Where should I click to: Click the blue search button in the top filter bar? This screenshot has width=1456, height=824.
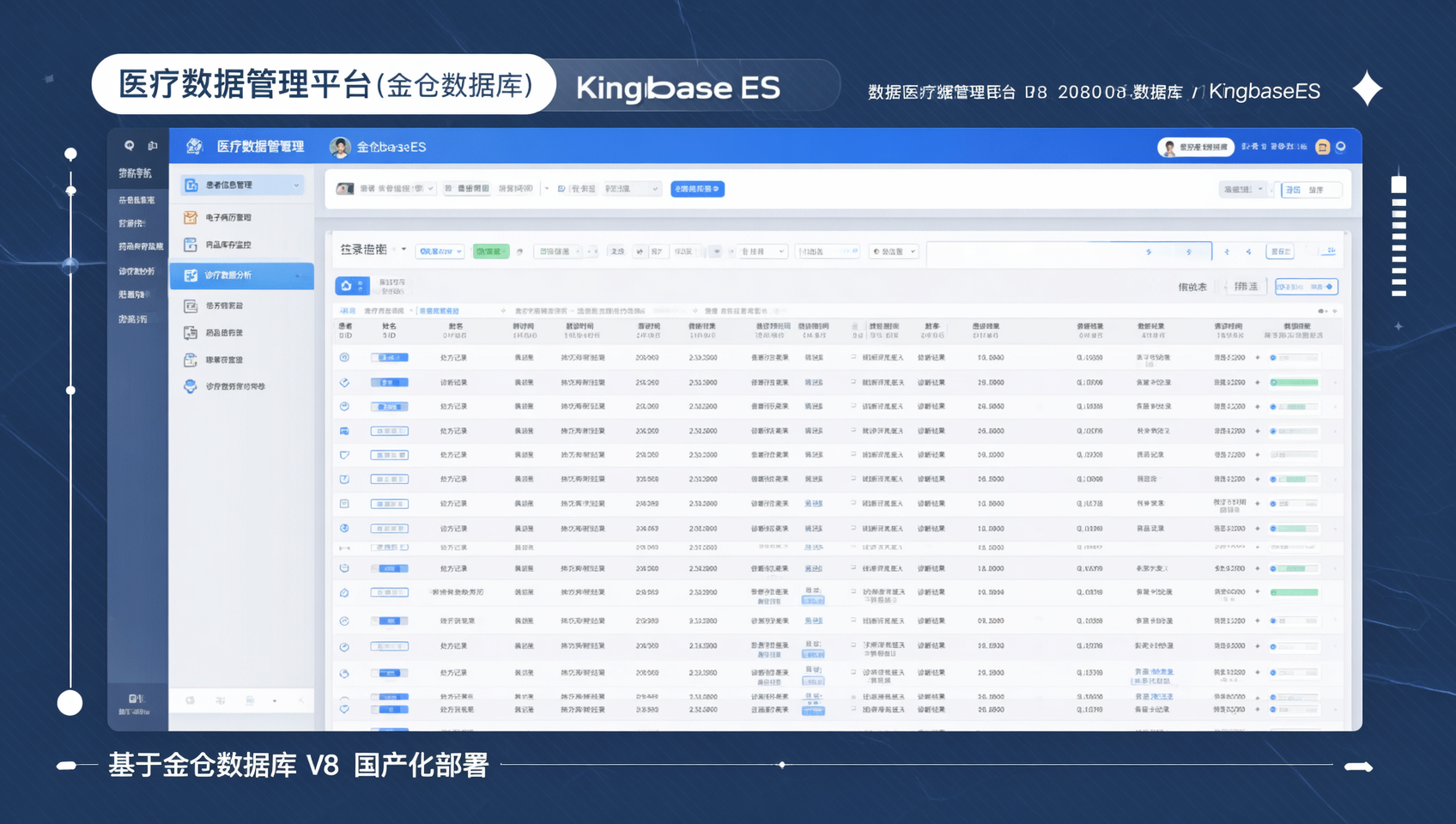697,189
